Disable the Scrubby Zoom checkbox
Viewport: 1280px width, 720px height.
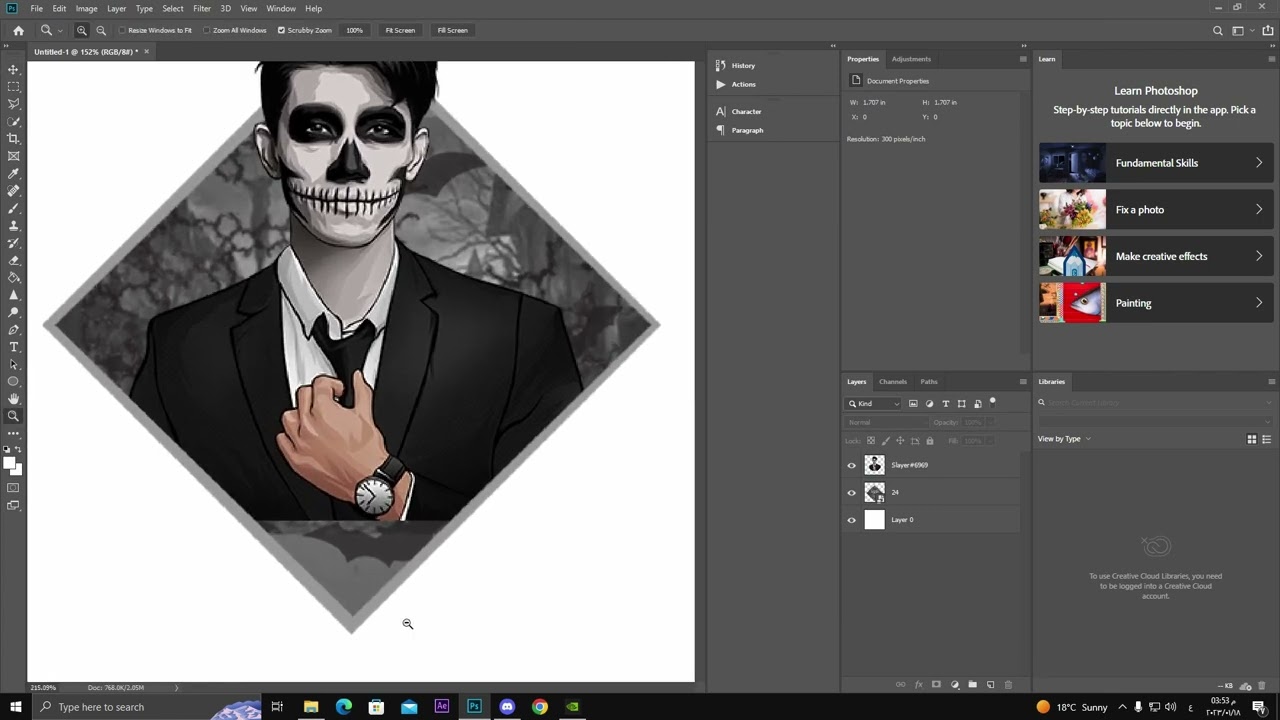point(281,30)
